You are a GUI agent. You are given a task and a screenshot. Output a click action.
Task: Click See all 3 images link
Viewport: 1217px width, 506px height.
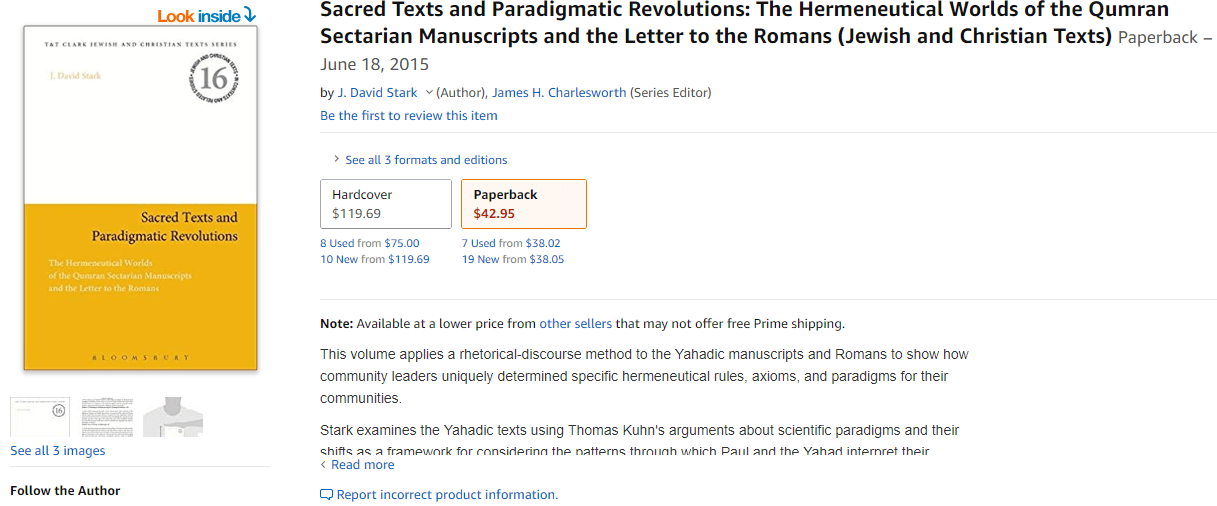(57, 451)
